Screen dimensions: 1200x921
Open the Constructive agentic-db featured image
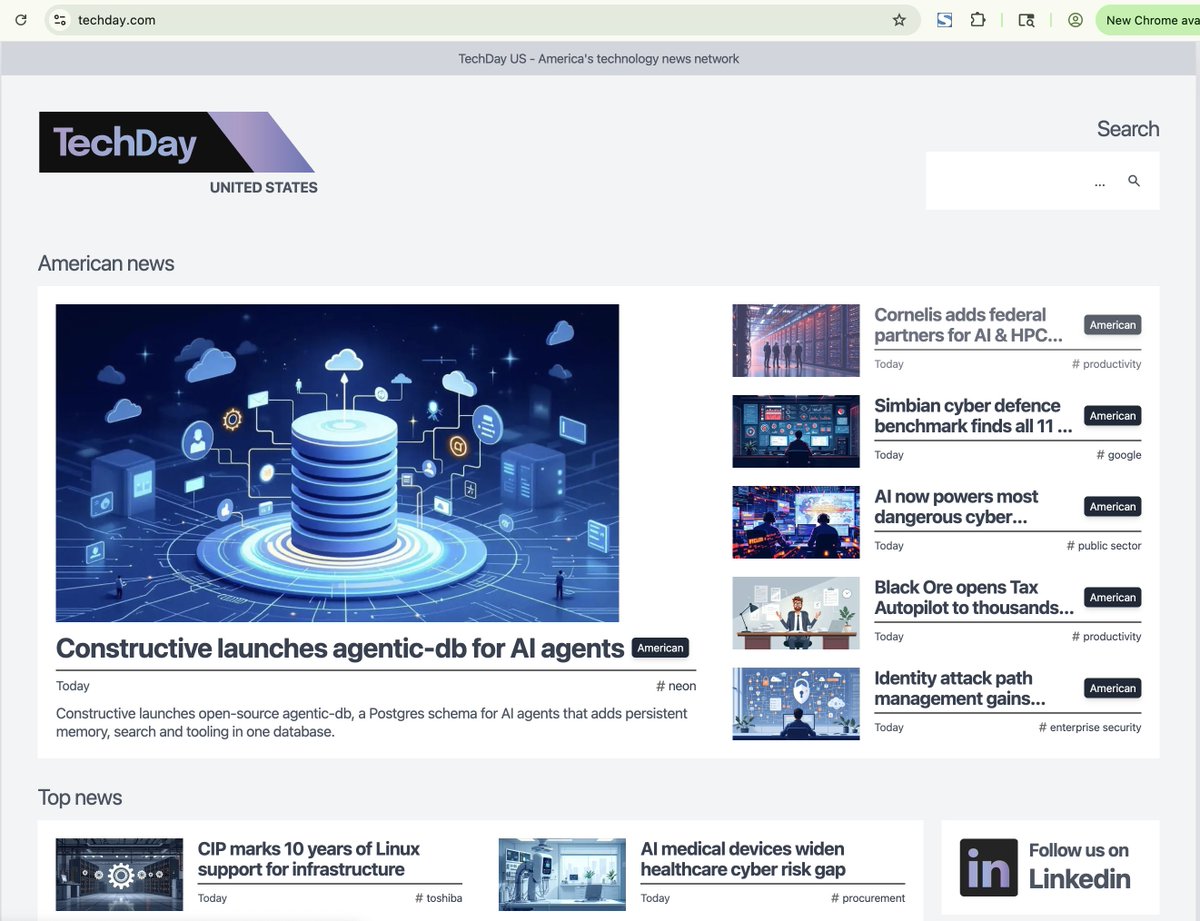coord(337,463)
